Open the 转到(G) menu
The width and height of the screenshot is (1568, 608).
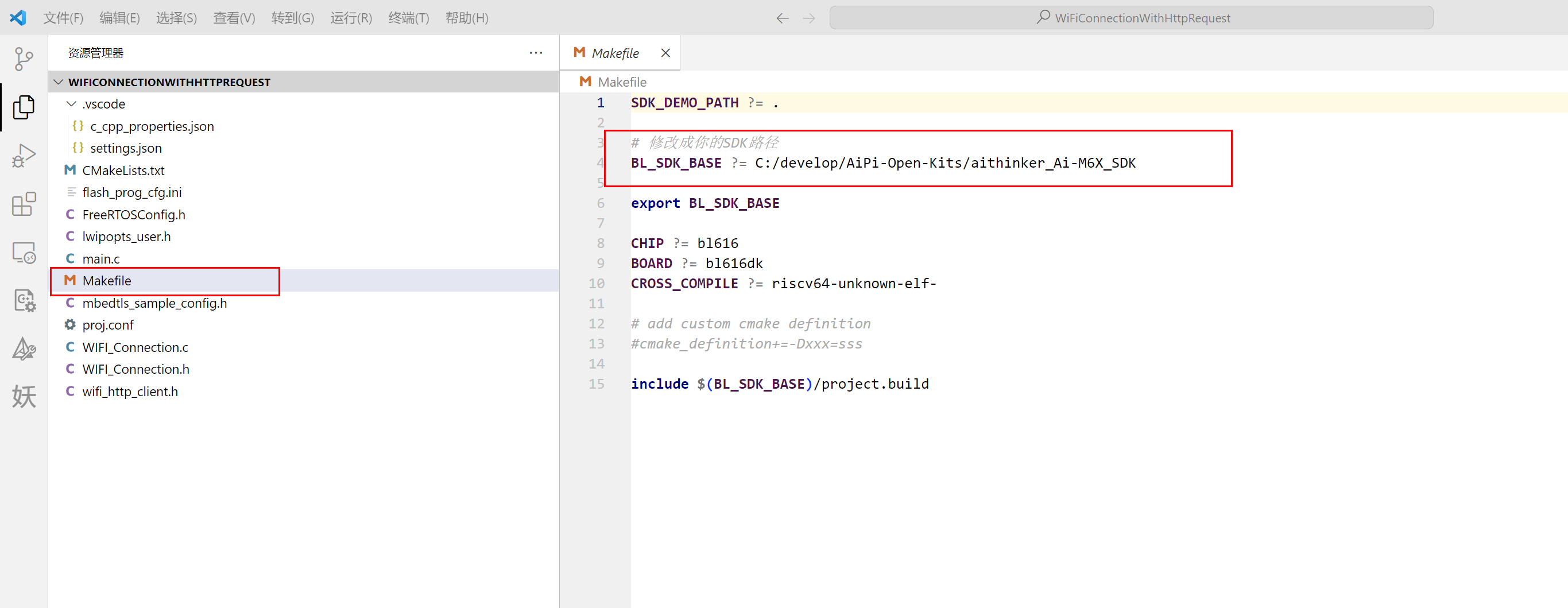click(x=293, y=18)
